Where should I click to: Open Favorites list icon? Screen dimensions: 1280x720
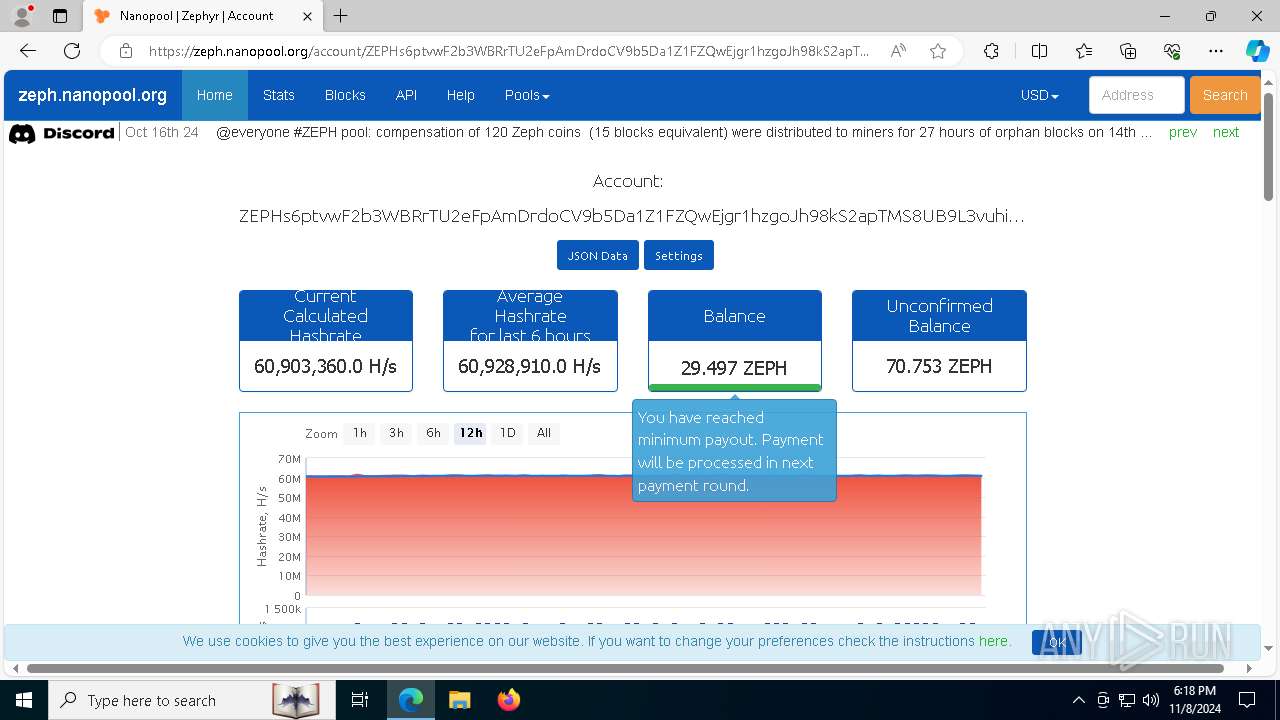[x=1084, y=51]
